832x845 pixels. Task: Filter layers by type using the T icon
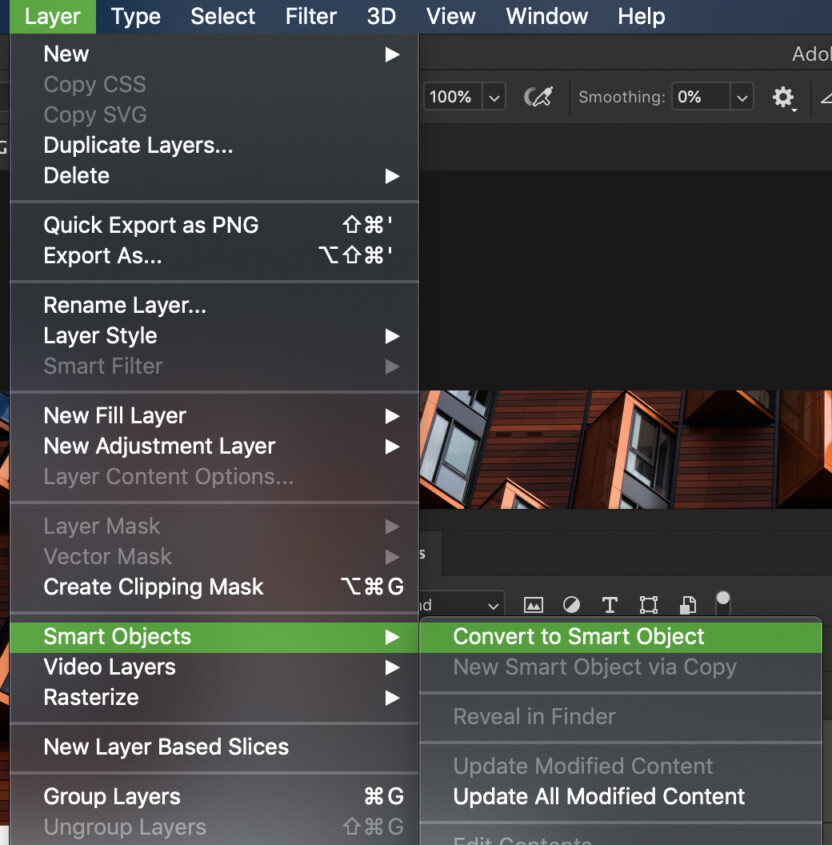[x=609, y=605]
